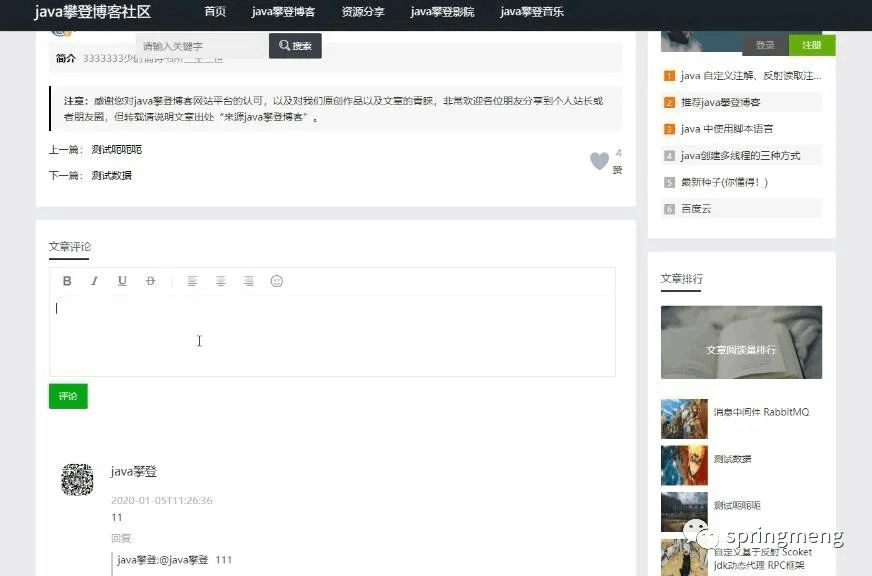Open 测试呃呃呃 title in ranking list
872x576 pixels.
(737, 505)
